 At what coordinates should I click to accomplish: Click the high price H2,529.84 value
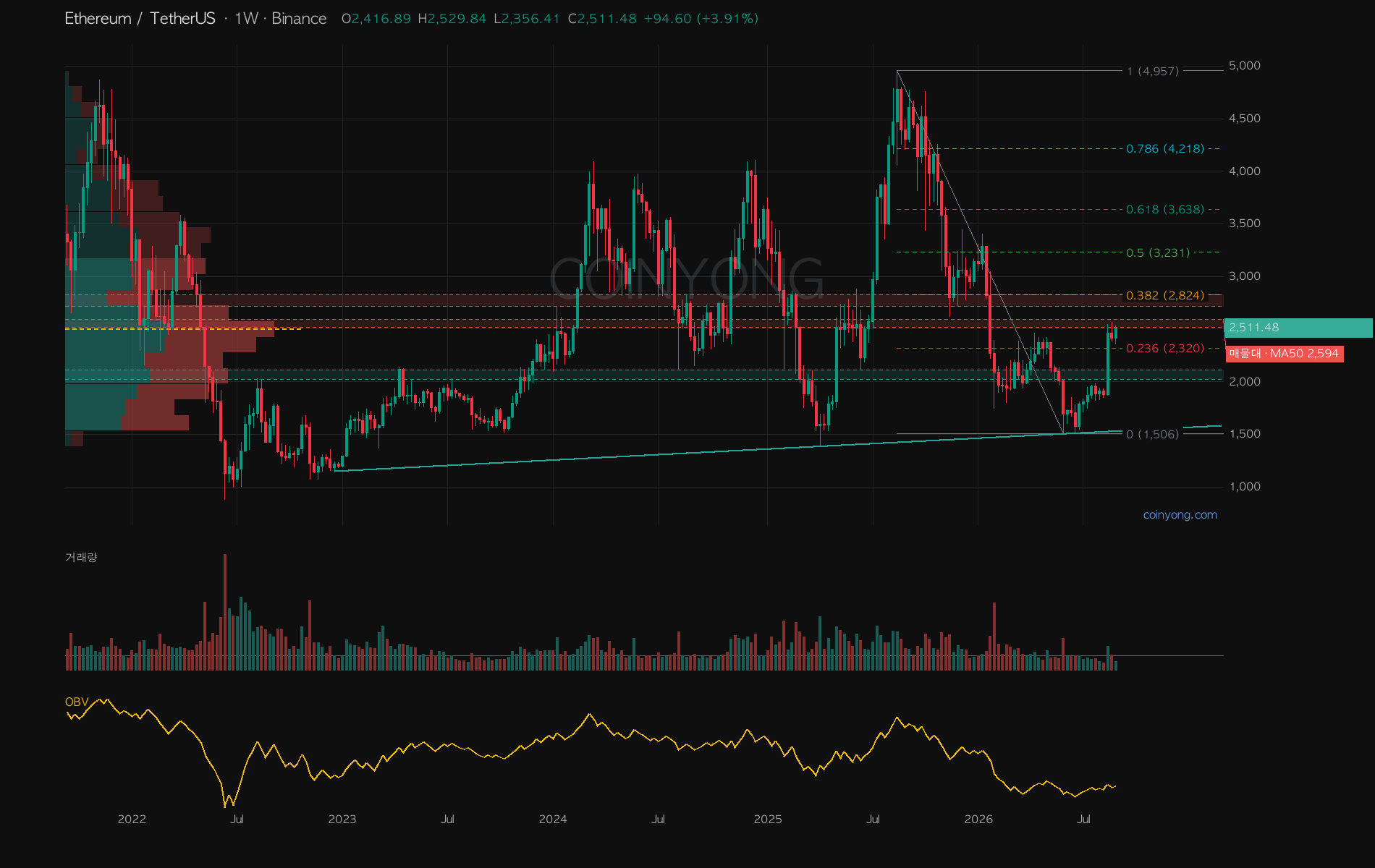click(x=452, y=19)
